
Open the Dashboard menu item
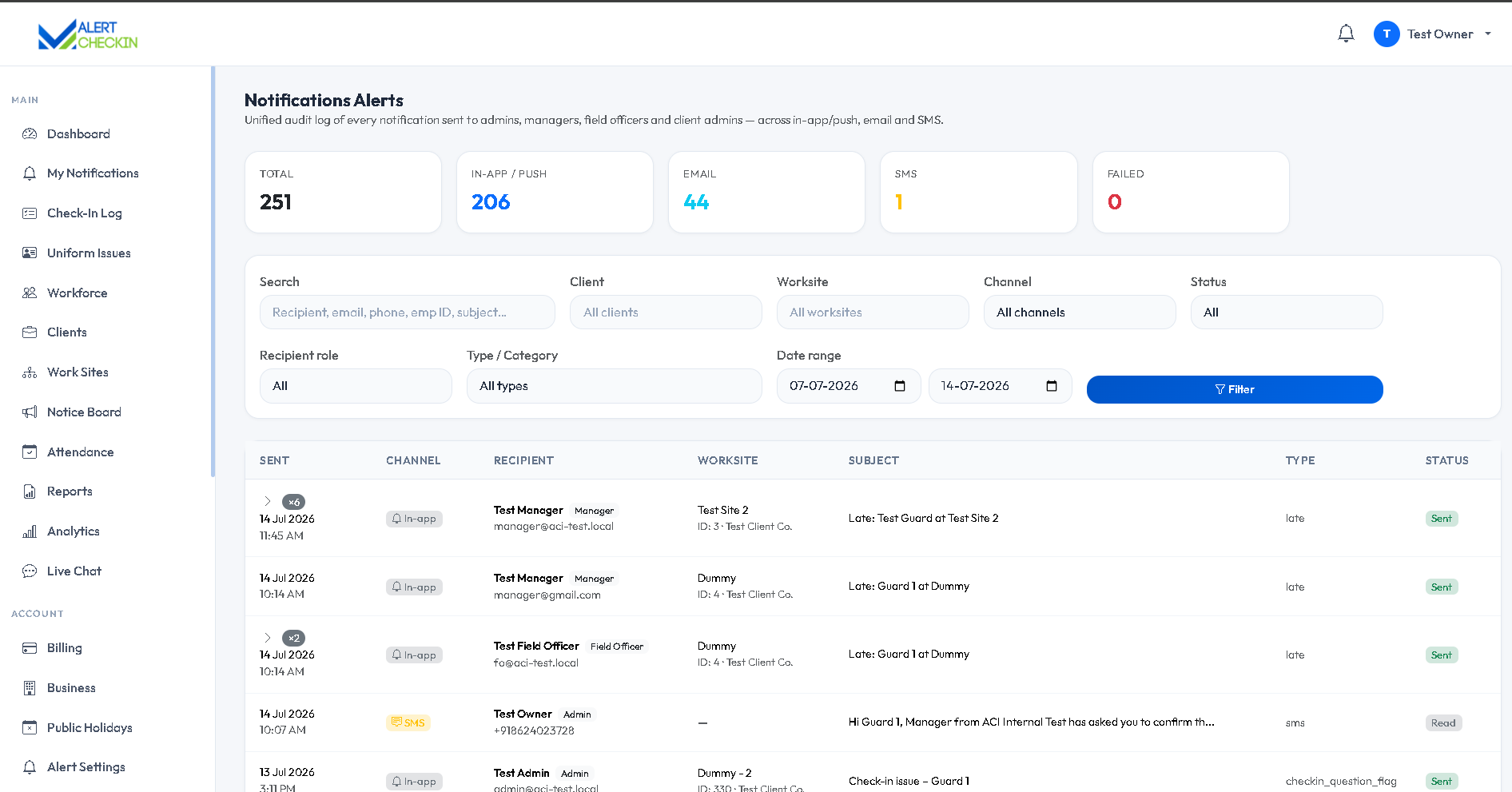78,133
